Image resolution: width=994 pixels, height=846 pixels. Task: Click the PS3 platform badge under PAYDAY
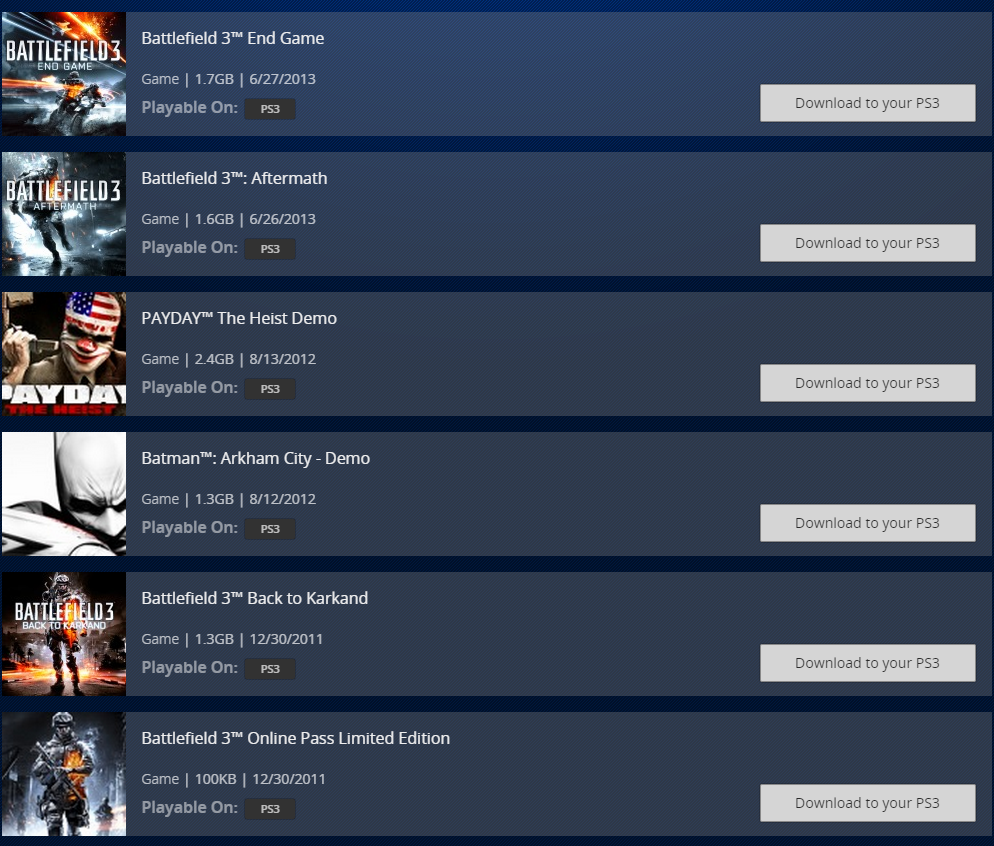click(x=270, y=389)
